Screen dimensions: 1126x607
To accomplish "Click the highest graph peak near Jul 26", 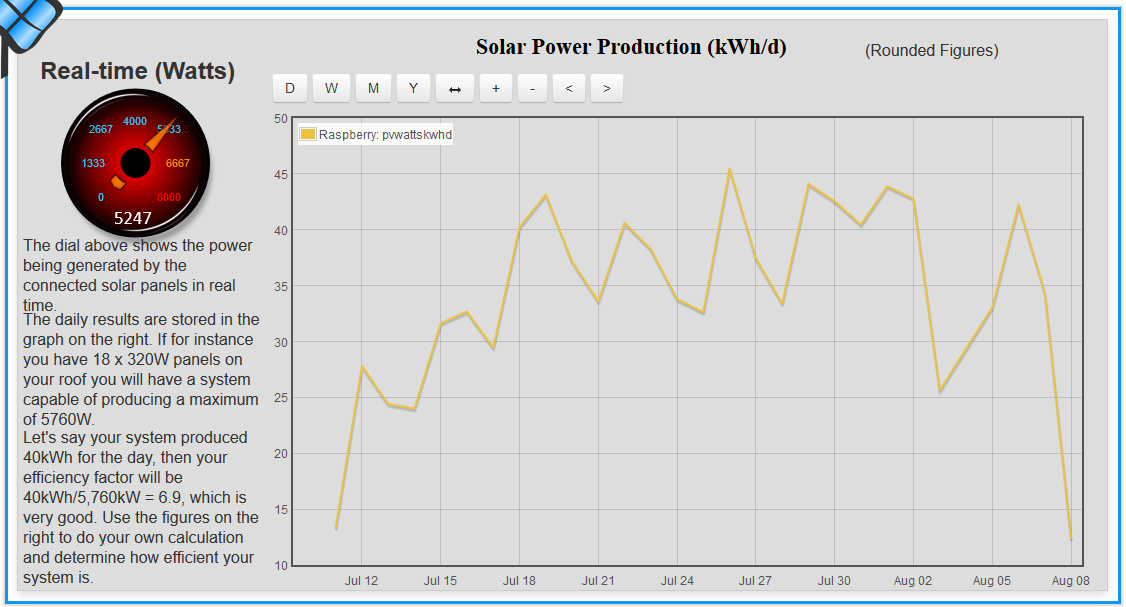I will pos(730,170).
